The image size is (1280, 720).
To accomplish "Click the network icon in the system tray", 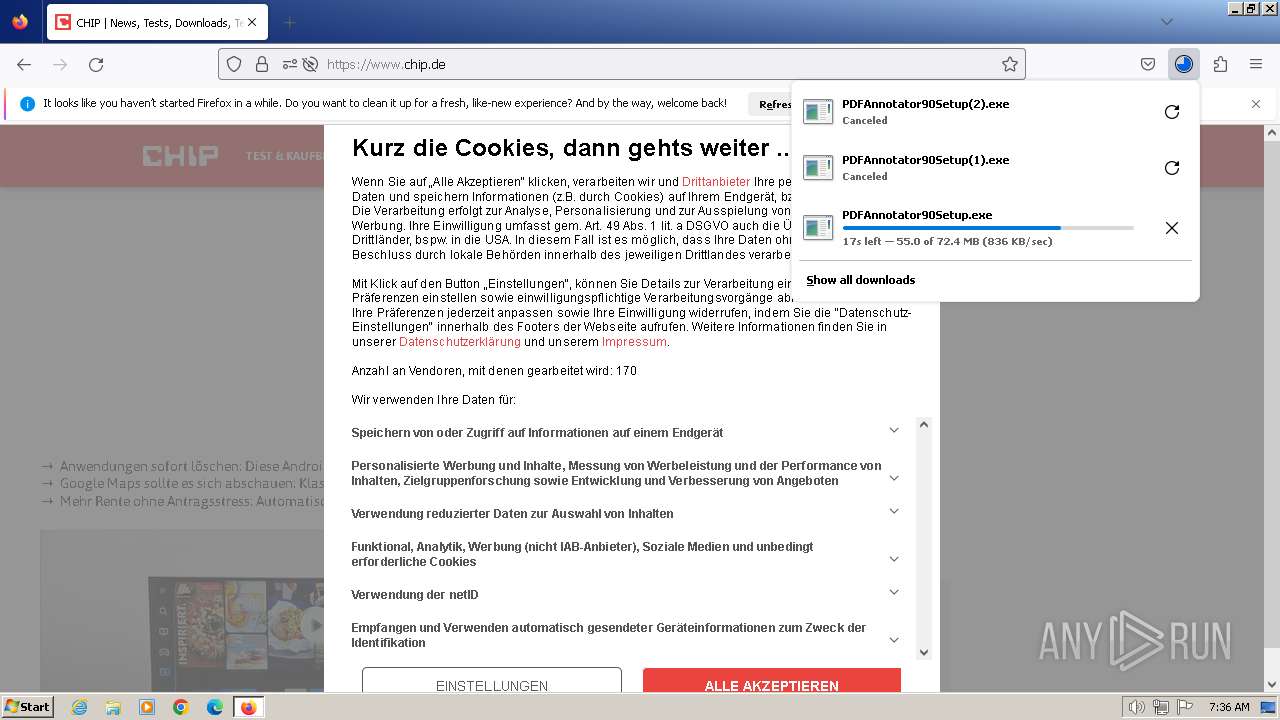I will [1160, 707].
